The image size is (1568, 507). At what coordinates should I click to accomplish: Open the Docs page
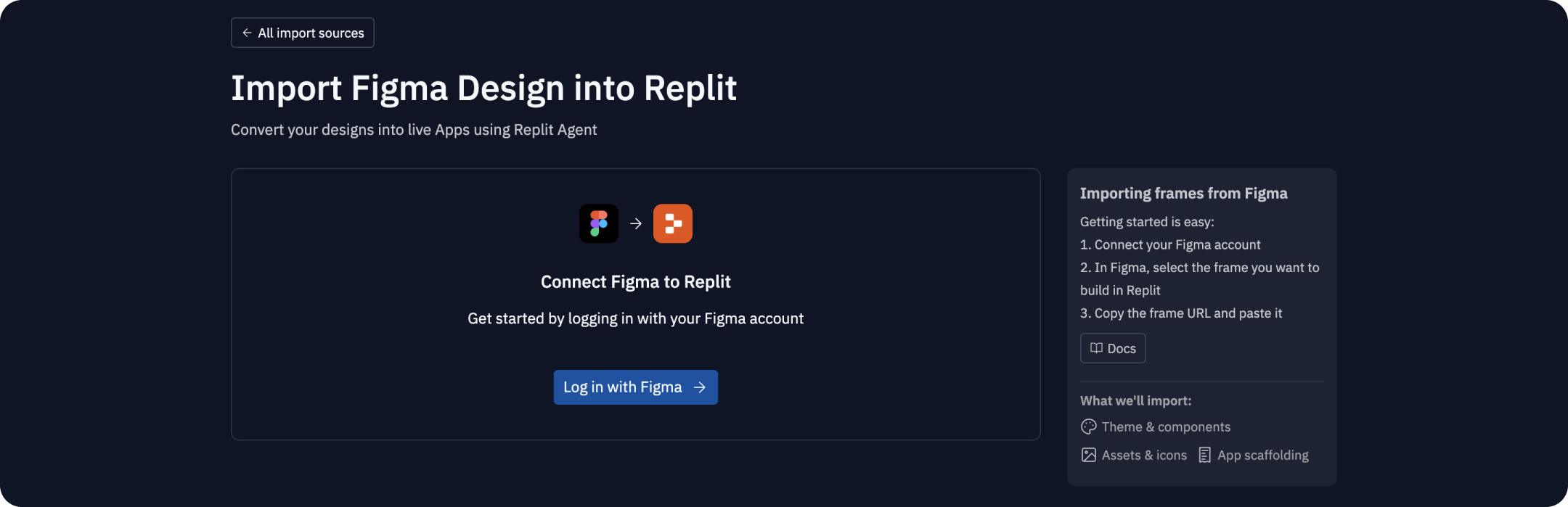tap(1112, 348)
